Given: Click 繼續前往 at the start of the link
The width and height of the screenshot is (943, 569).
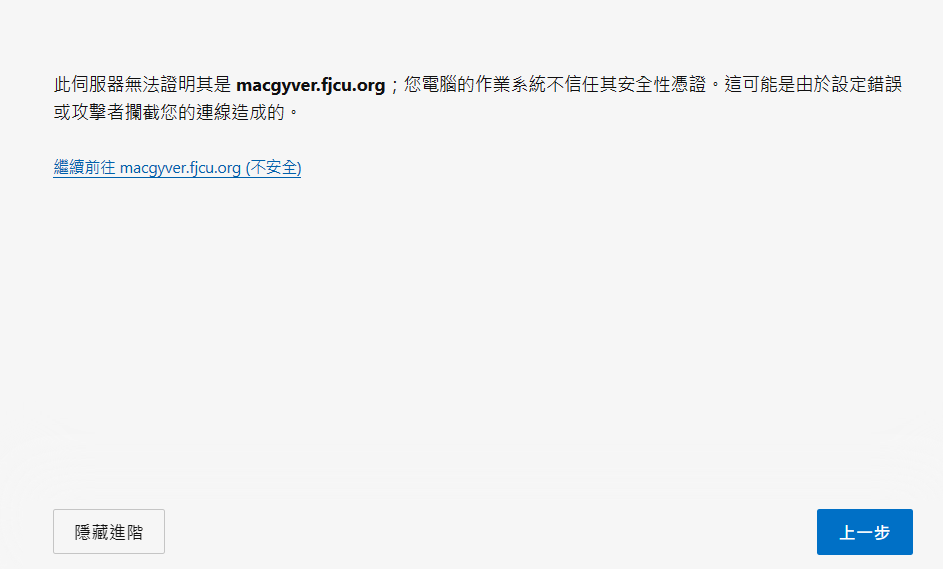Looking at the screenshot, I should click(84, 167).
